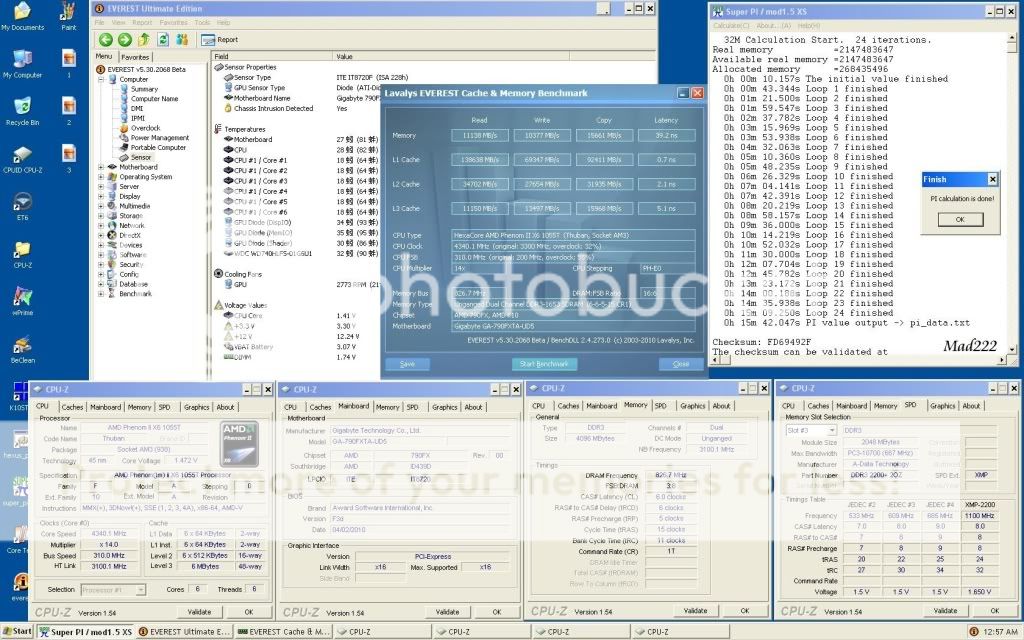Screen dimensions: 1024x640
Task: Expand the Display node in EVEREST tree
Action: 101,196
